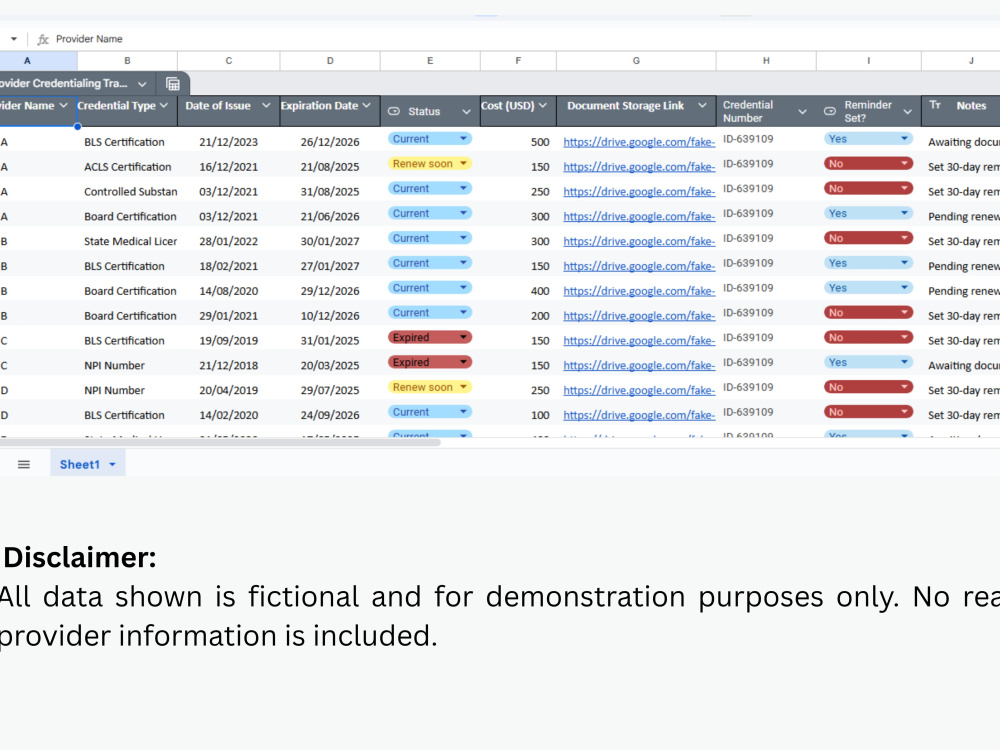Select the date cell 19/09/2019
Viewport: 1000px width, 750px height.
[x=228, y=341]
